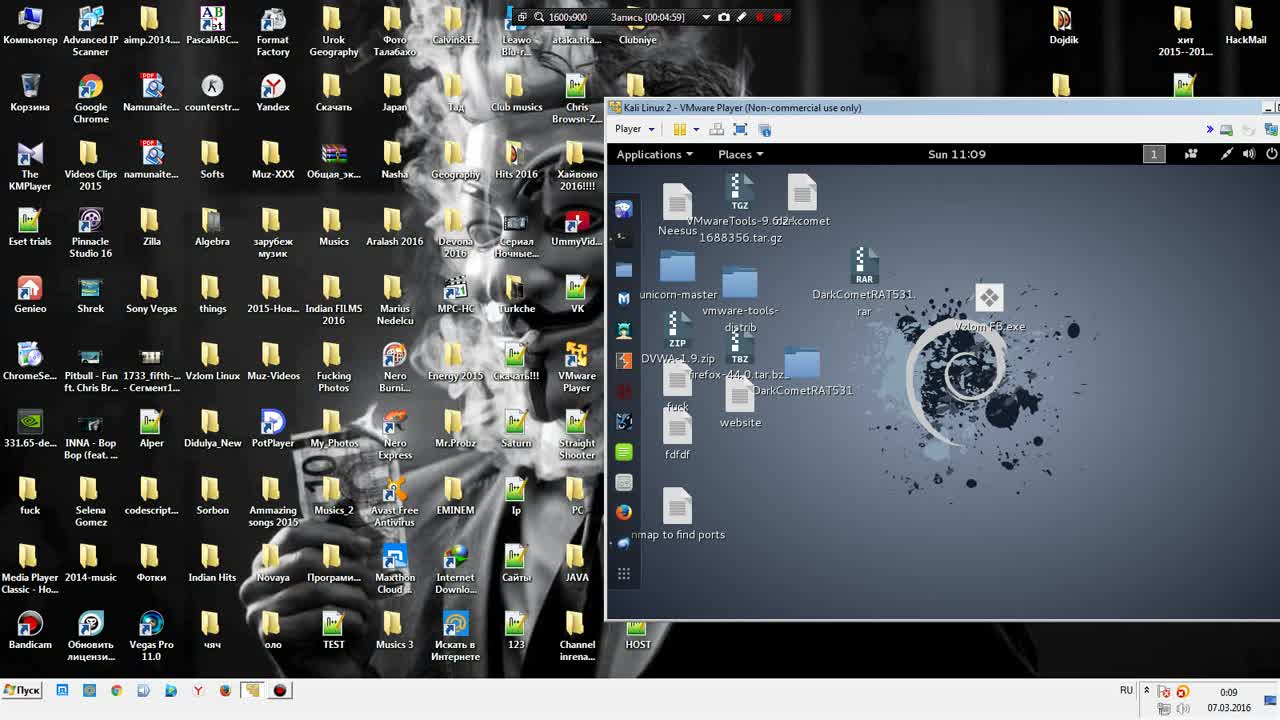Take screenshot with recorder camera icon
This screenshot has height=720, width=1280.
click(724, 17)
